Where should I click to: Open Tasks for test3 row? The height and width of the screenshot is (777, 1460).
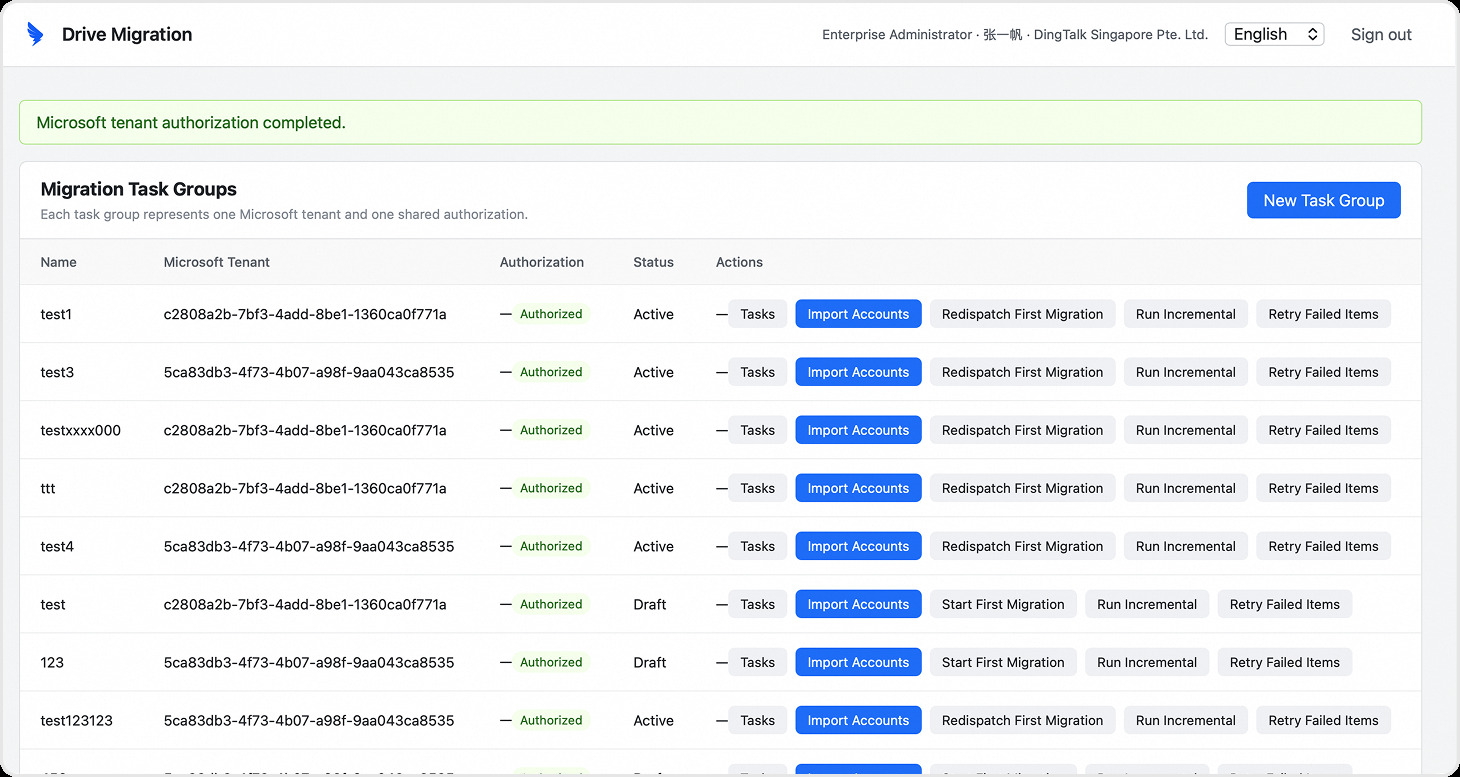tap(757, 372)
